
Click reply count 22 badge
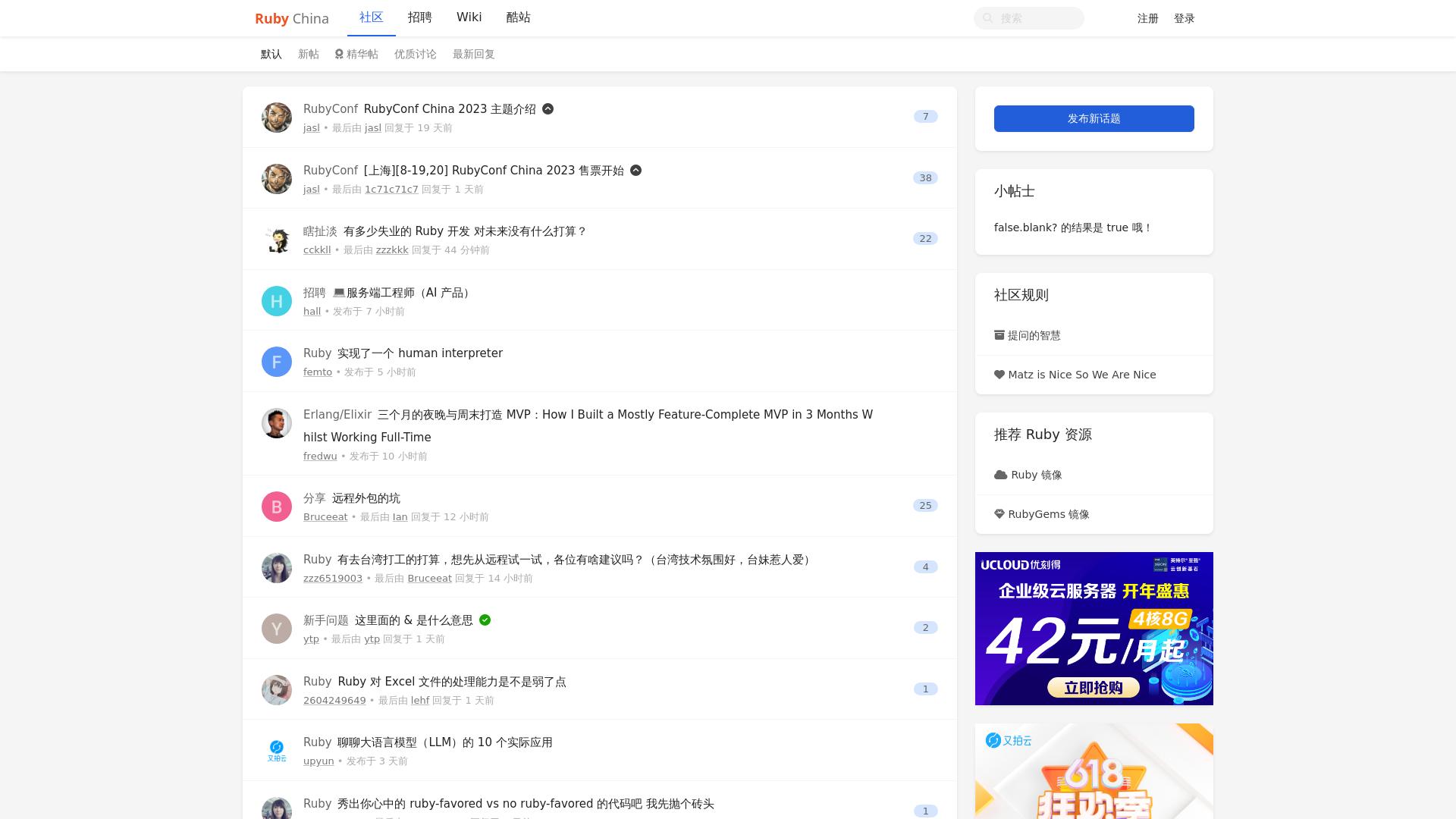coord(925,238)
